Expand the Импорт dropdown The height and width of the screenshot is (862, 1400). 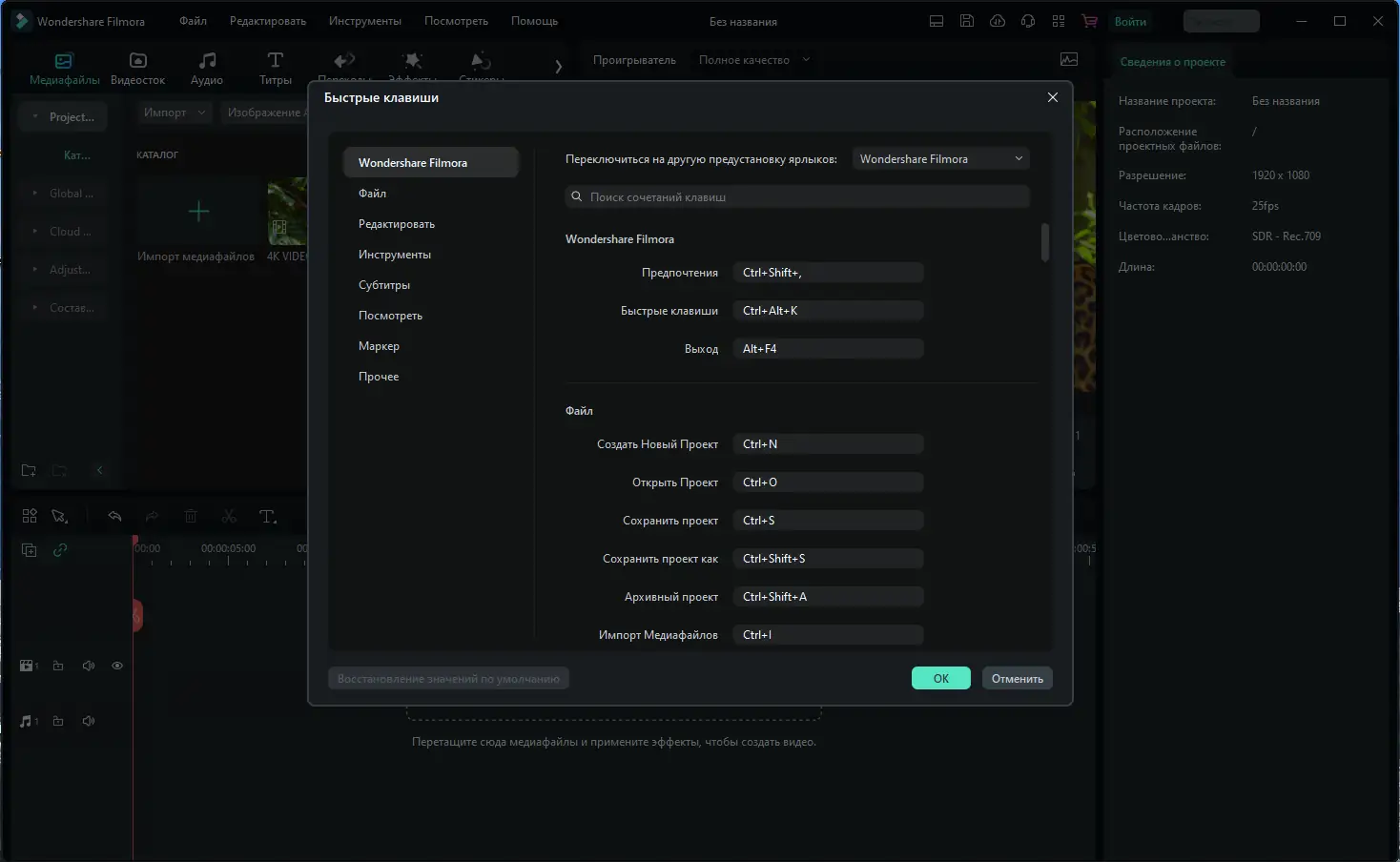[175, 113]
